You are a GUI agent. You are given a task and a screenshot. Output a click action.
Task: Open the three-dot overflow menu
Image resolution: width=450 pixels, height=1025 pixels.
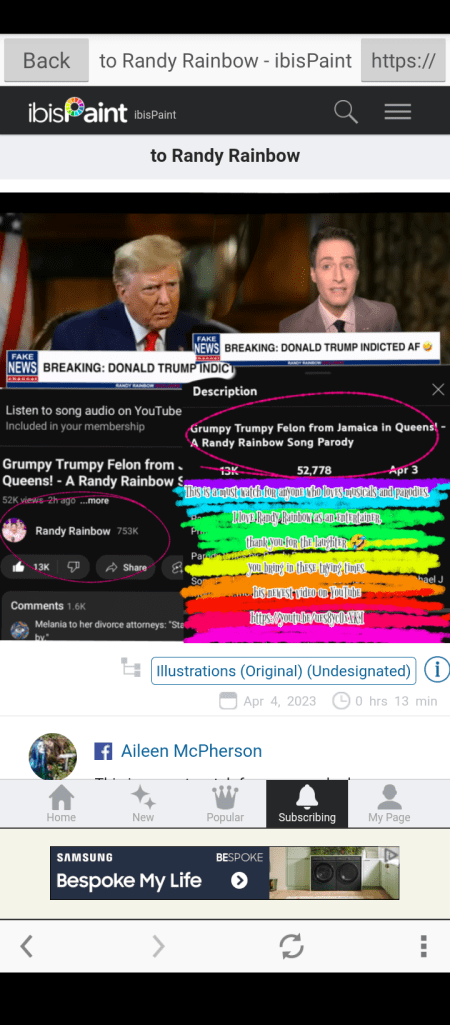tap(424, 946)
